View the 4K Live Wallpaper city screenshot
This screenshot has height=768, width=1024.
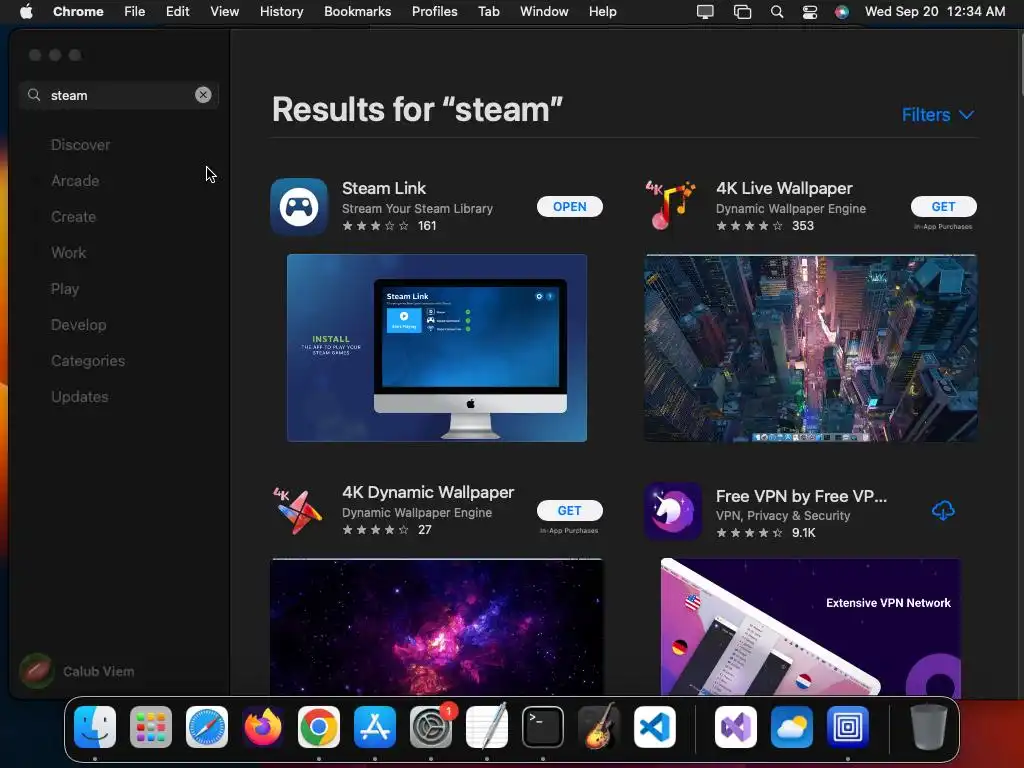[x=810, y=348]
